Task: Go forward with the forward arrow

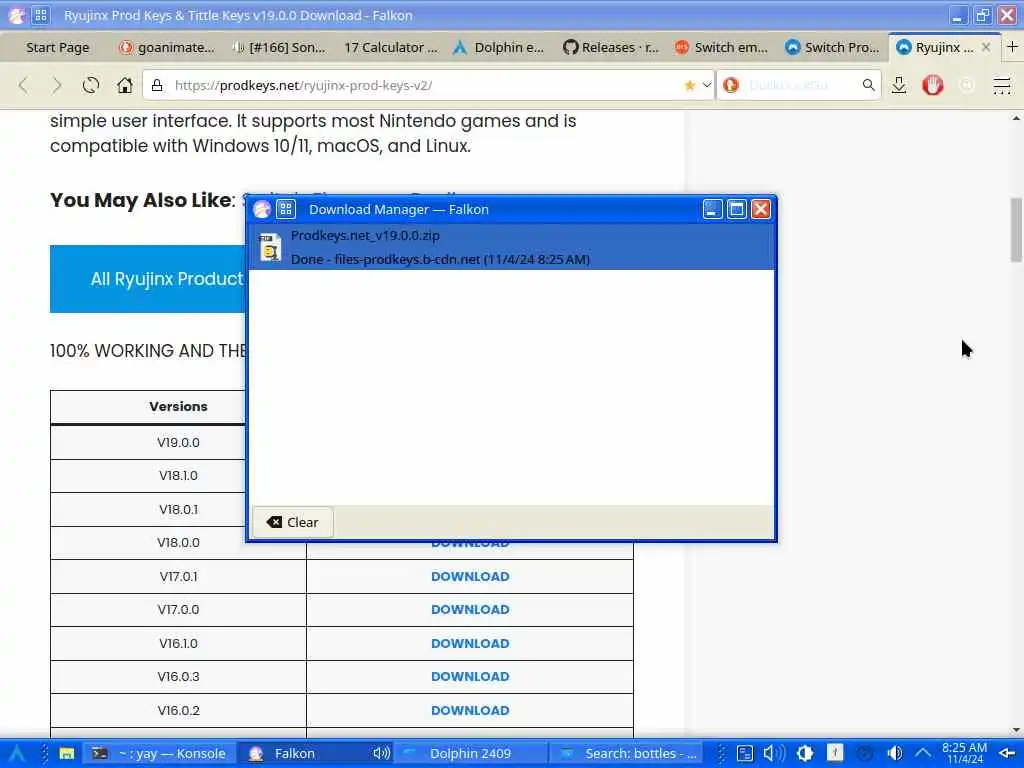Action: tap(57, 85)
